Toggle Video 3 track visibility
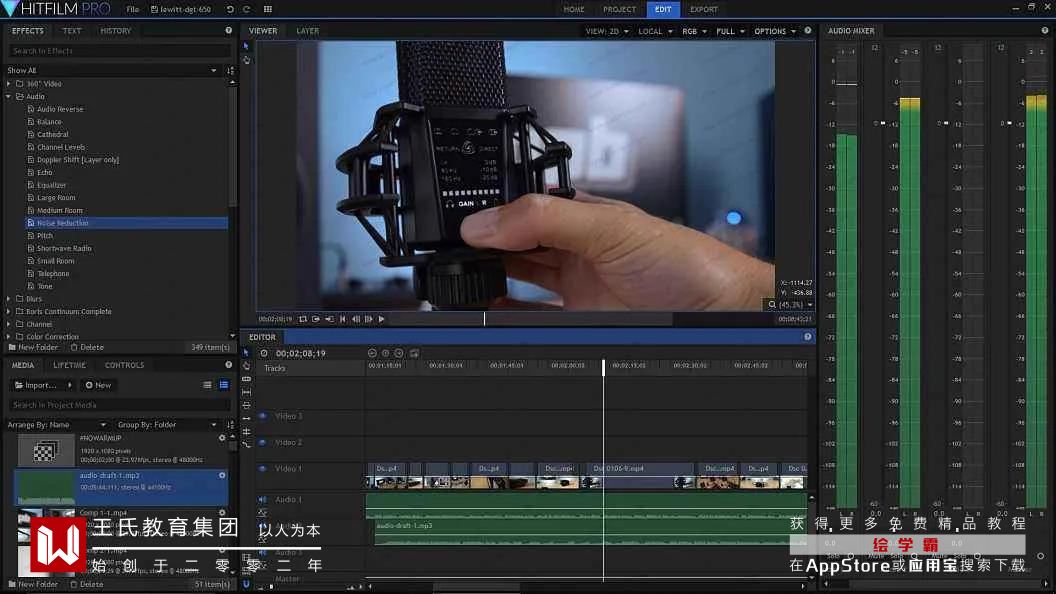This screenshot has width=1056, height=594. coord(263,416)
